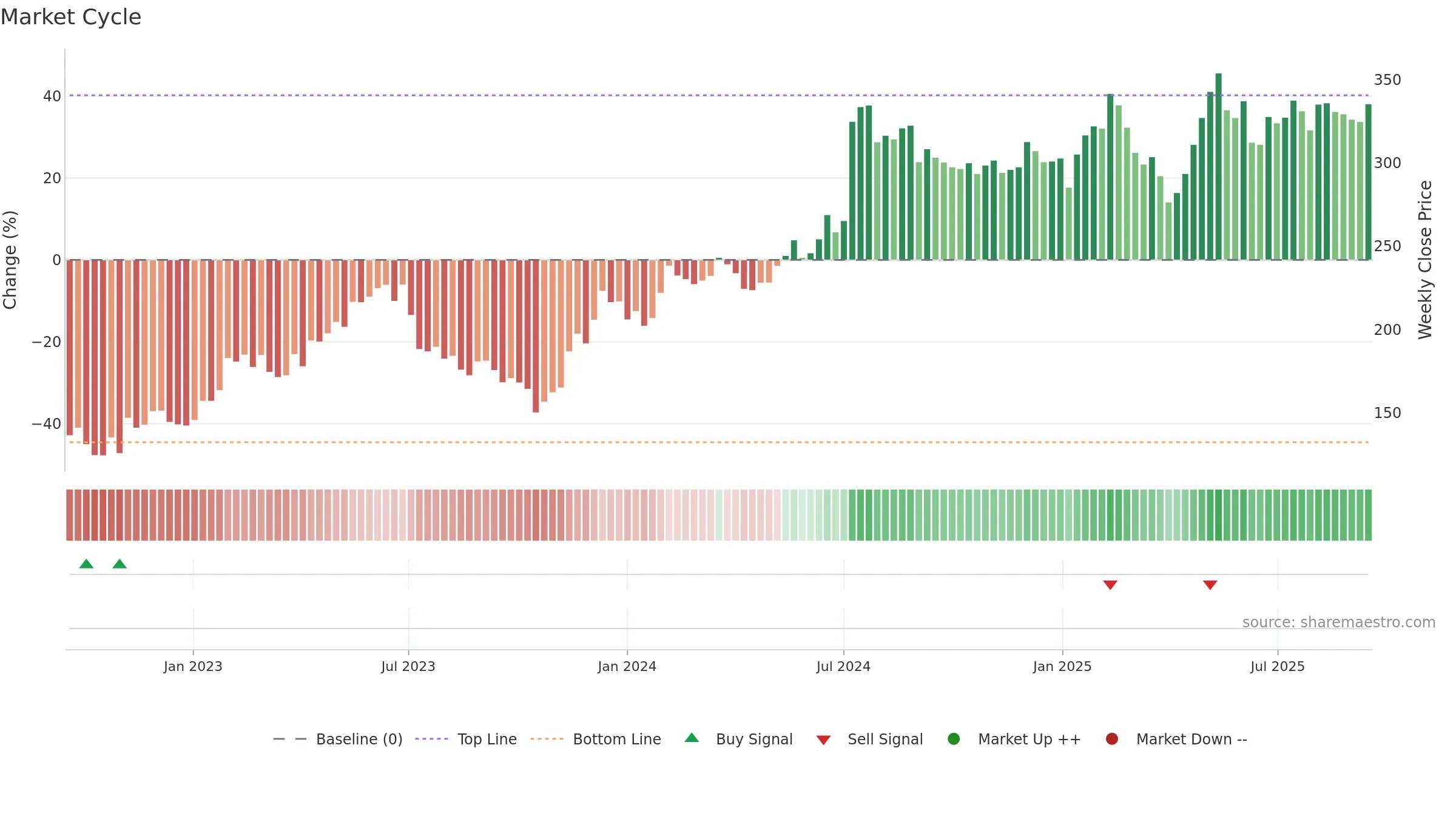Click the second red sell signal marker
The width and height of the screenshot is (1456, 819).
click(x=1210, y=585)
